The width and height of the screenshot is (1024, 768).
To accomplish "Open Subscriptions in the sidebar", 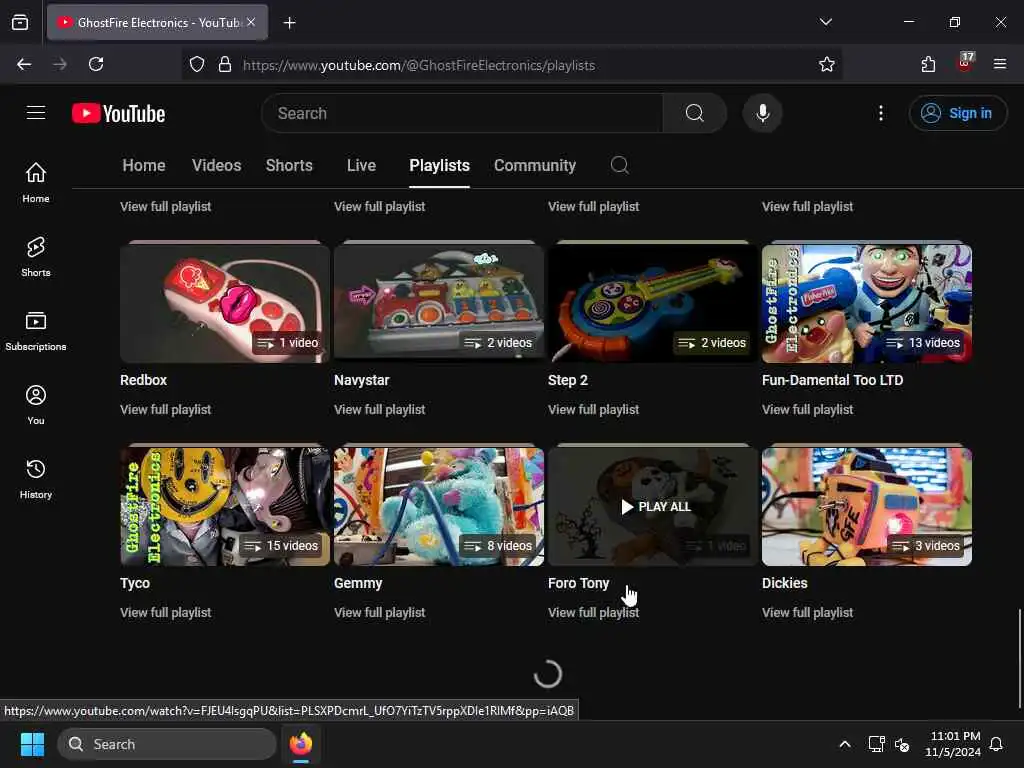I will tap(36, 331).
